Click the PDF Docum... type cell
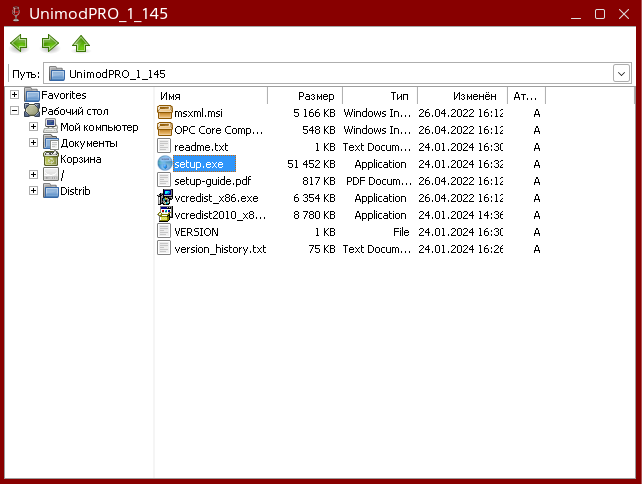Viewport: 642px width, 484px height. [x=379, y=181]
